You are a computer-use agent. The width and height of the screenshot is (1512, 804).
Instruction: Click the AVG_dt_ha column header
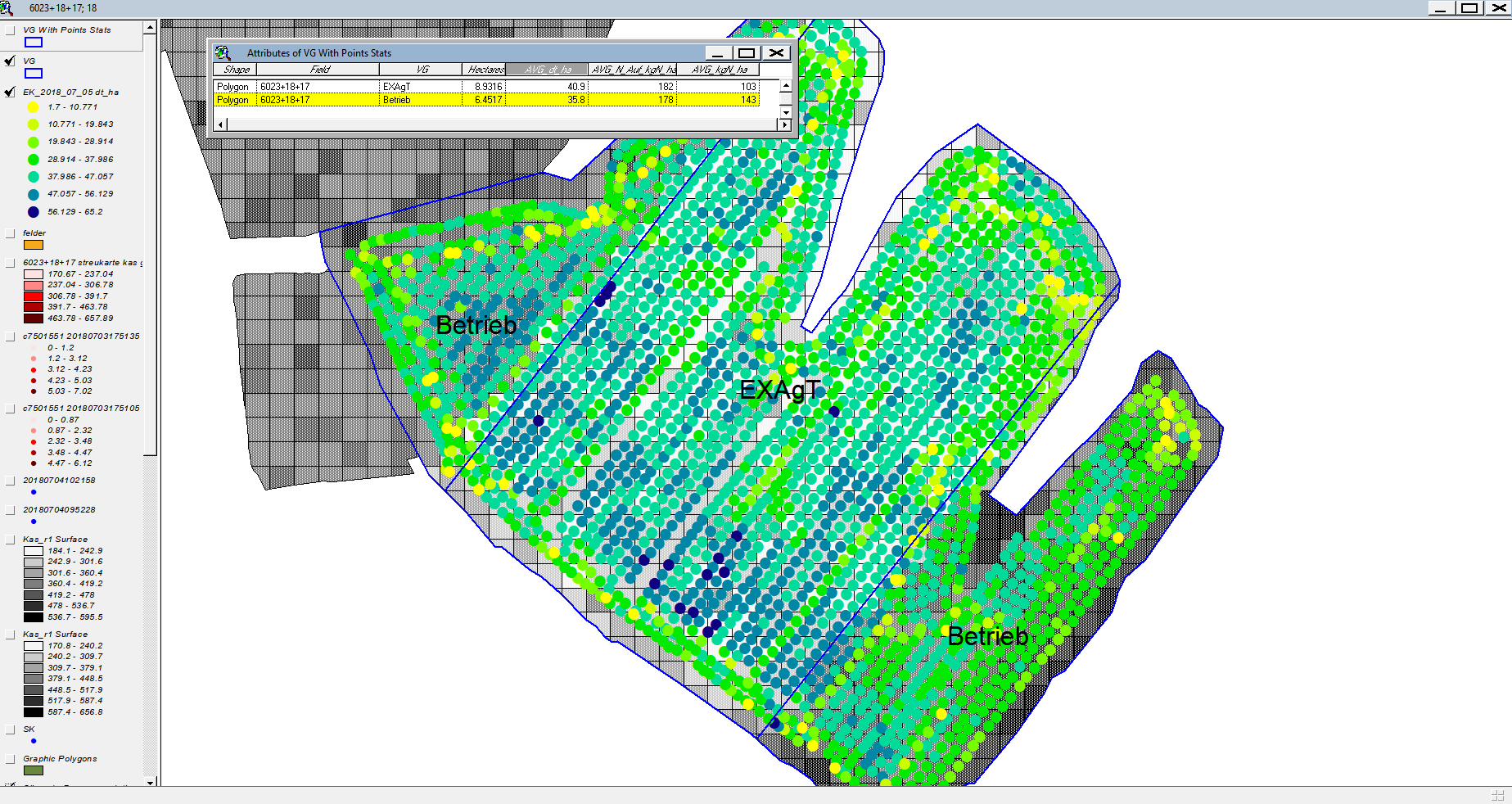[547, 70]
